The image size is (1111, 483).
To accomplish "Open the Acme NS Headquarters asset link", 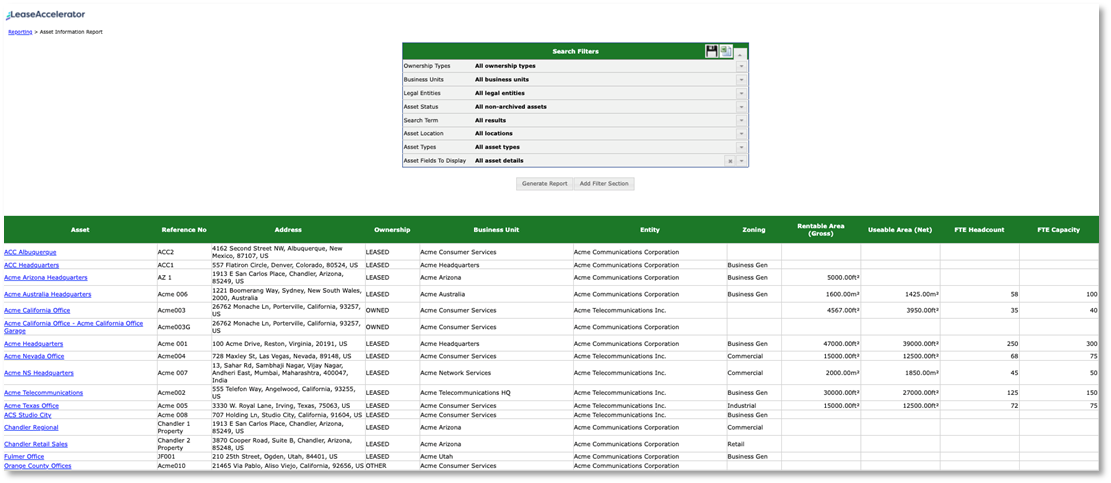I will [39, 373].
